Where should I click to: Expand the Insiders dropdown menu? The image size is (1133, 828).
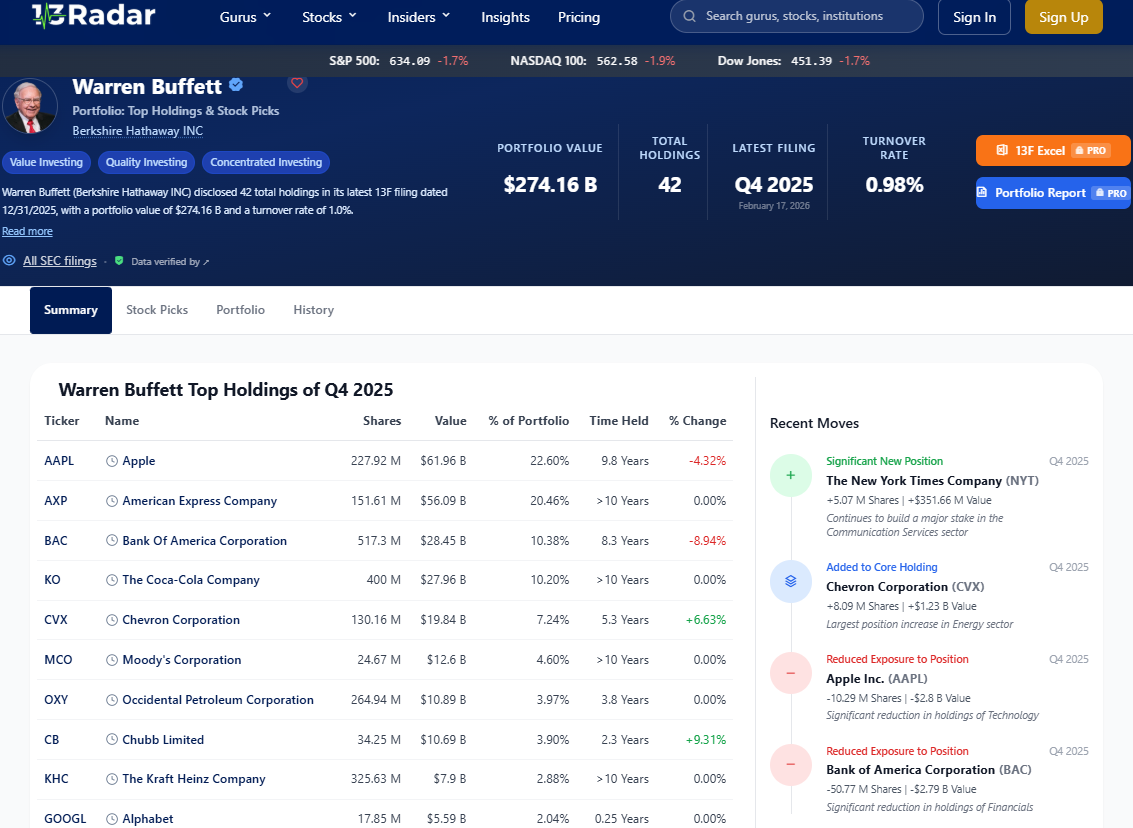click(x=419, y=17)
